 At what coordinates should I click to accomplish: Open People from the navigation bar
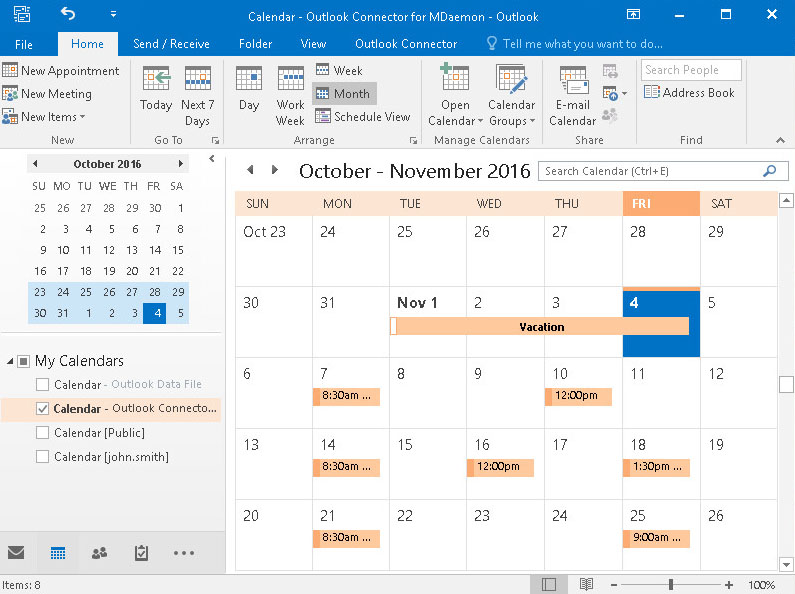(99, 552)
